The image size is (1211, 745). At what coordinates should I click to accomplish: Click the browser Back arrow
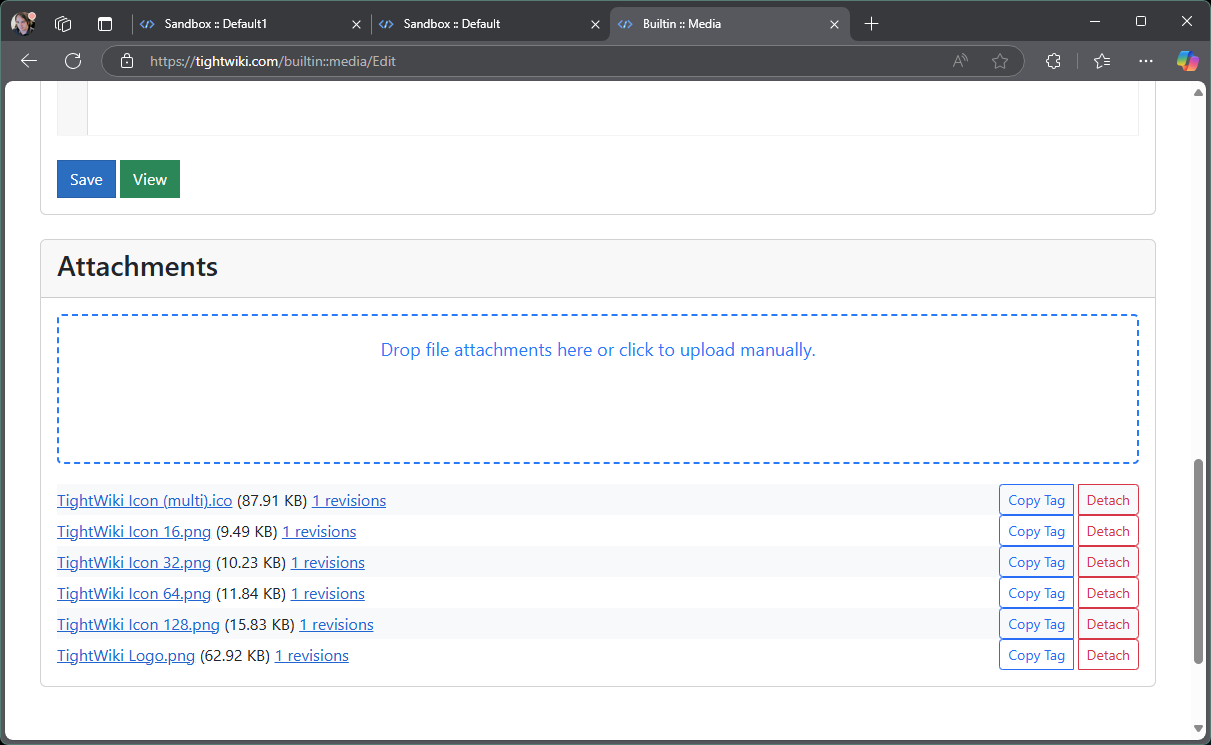29,61
